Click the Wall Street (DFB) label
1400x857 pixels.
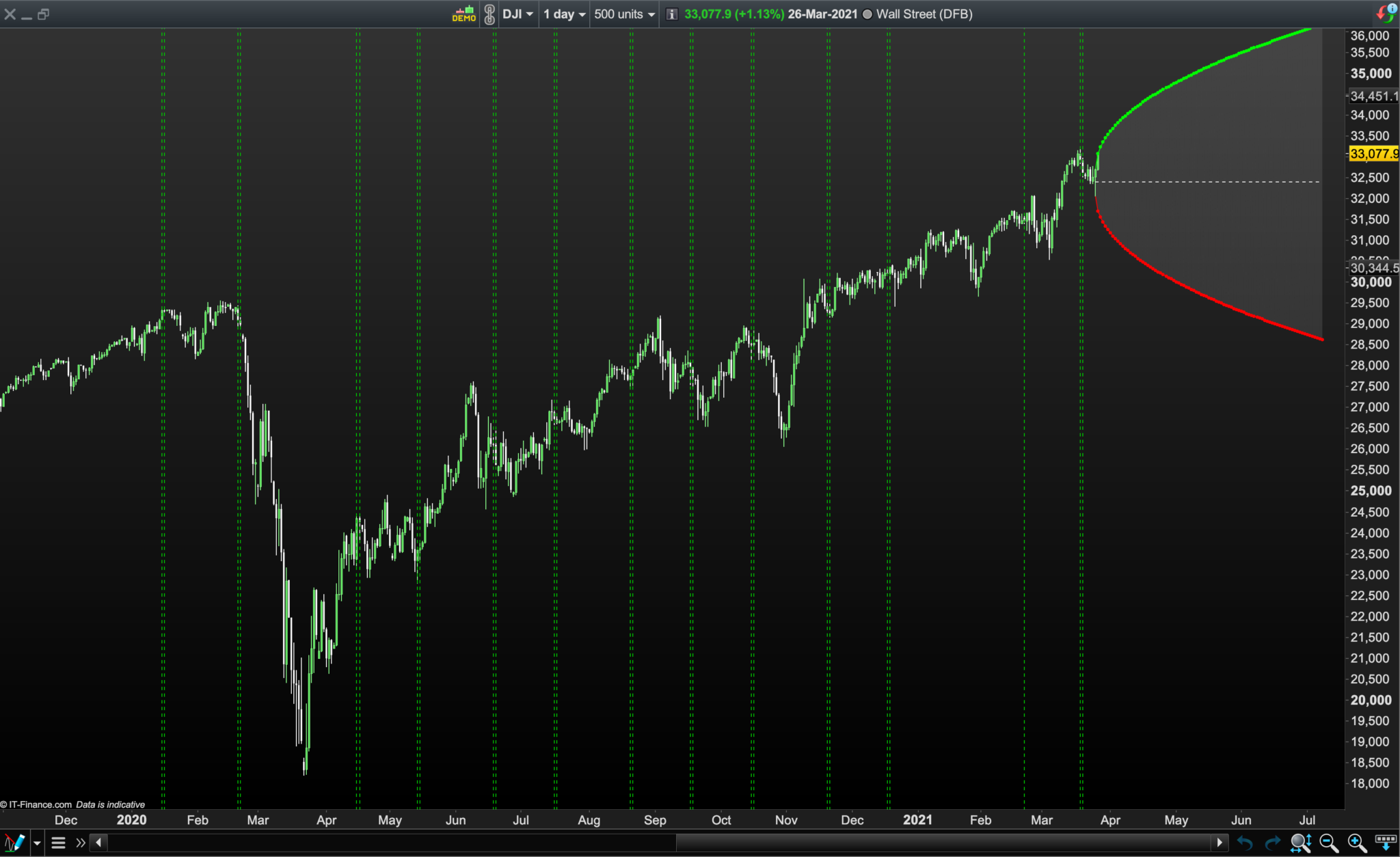[924, 14]
